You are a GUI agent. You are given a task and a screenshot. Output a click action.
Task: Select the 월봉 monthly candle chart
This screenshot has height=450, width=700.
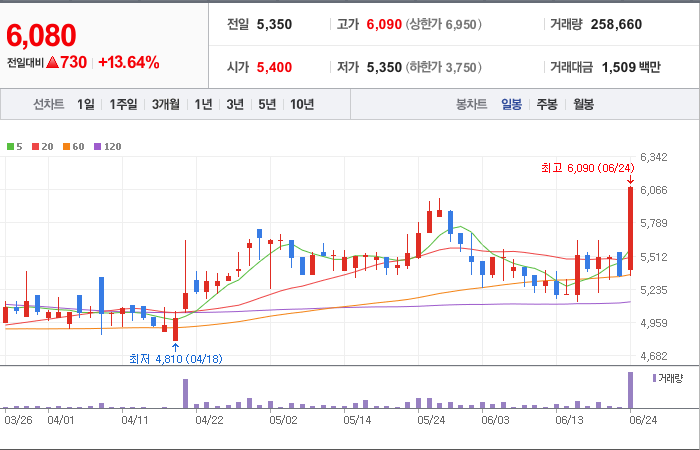[583, 104]
